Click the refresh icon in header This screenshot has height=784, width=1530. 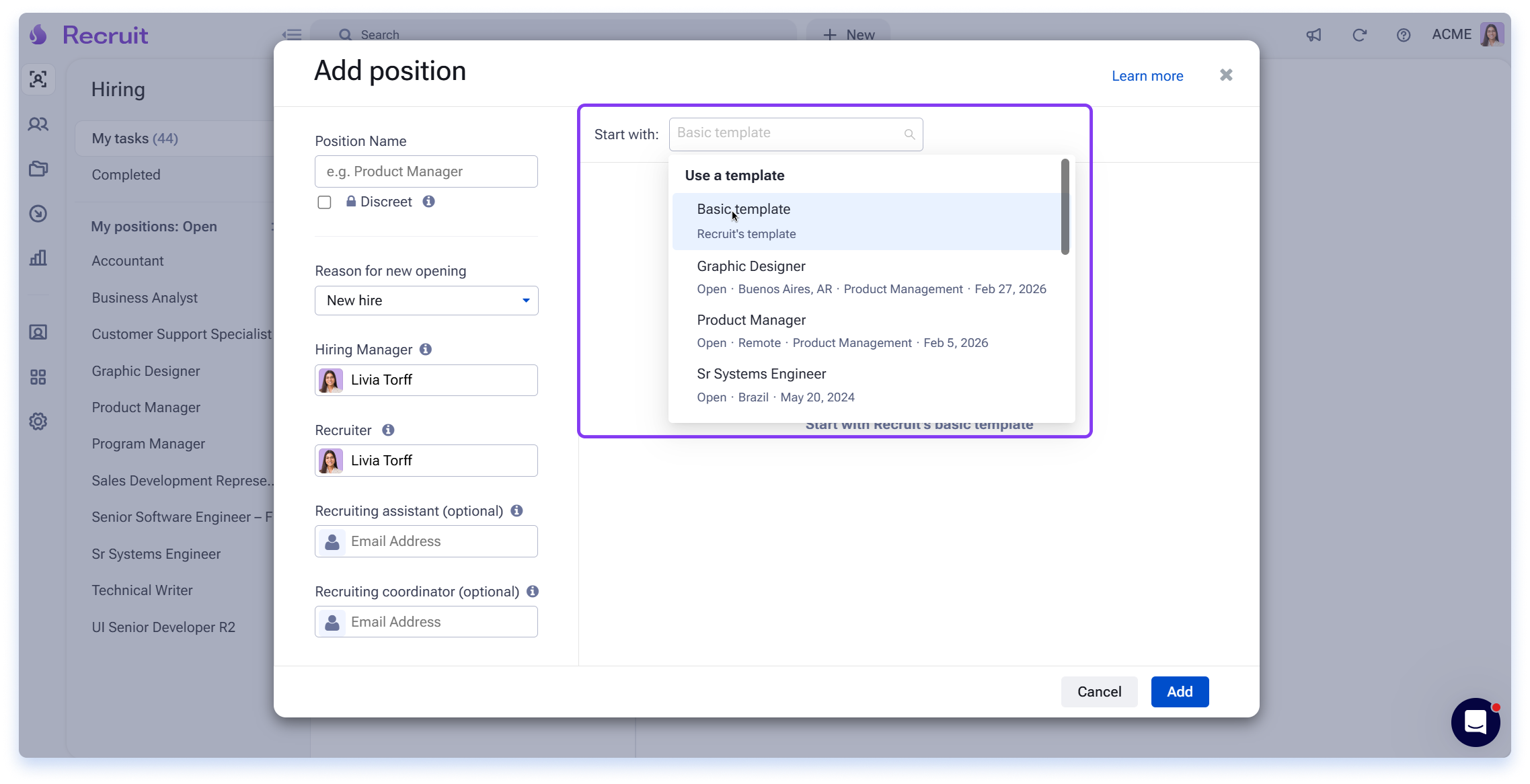[x=1359, y=35]
